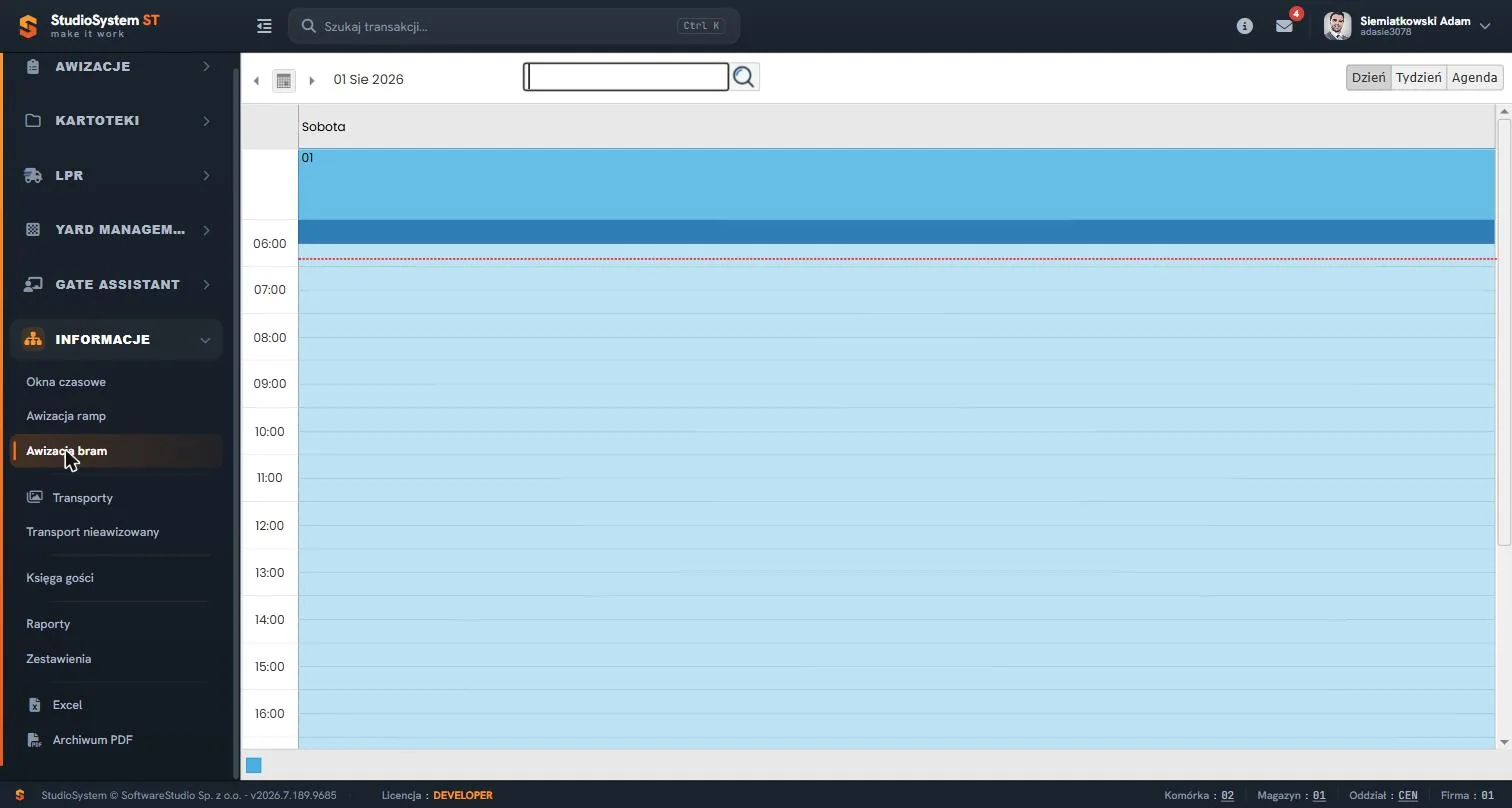This screenshot has height=808, width=1512.
Task: Switch to Tydzień view
Action: point(1418,77)
